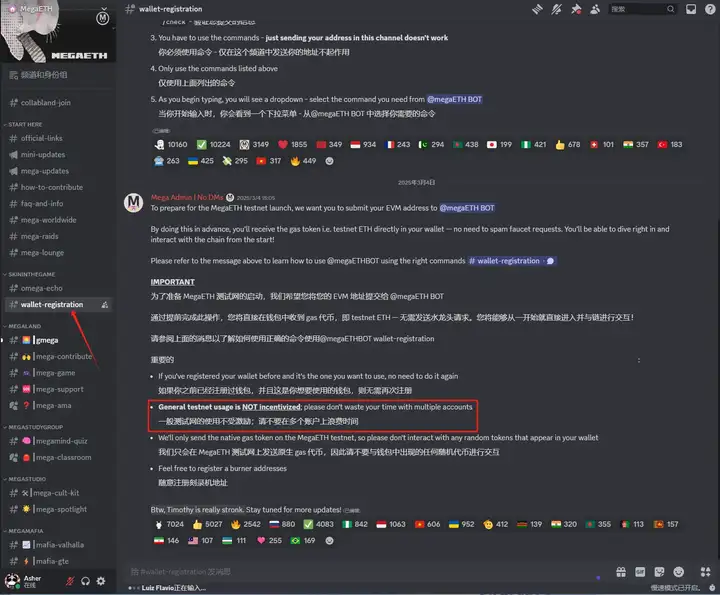Toggle microphone mute button

(x=70, y=581)
